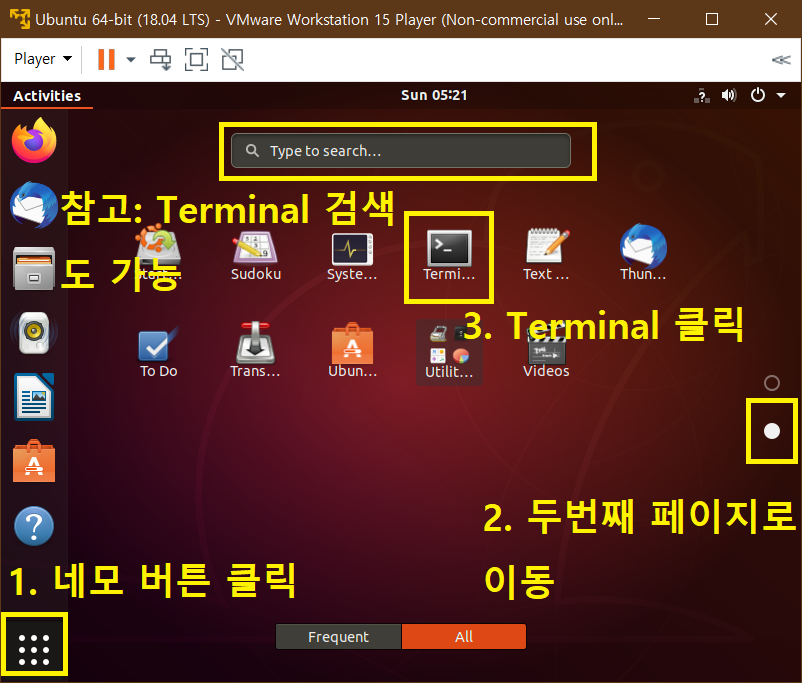Click the Show Applications grid button

pyautogui.click(x=34, y=650)
